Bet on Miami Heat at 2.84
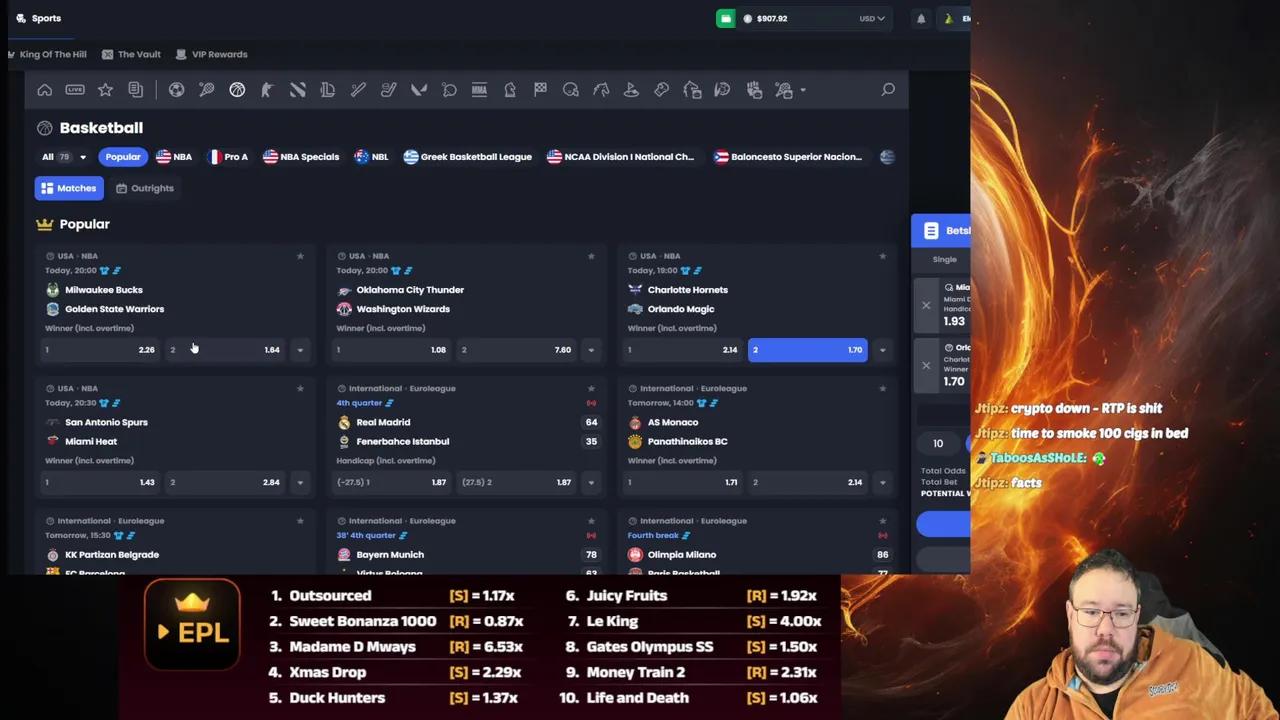 point(225,482)
